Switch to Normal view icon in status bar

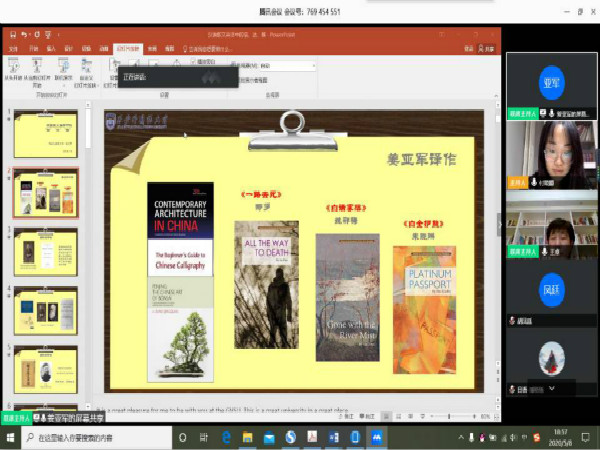(x=386, y=416)
